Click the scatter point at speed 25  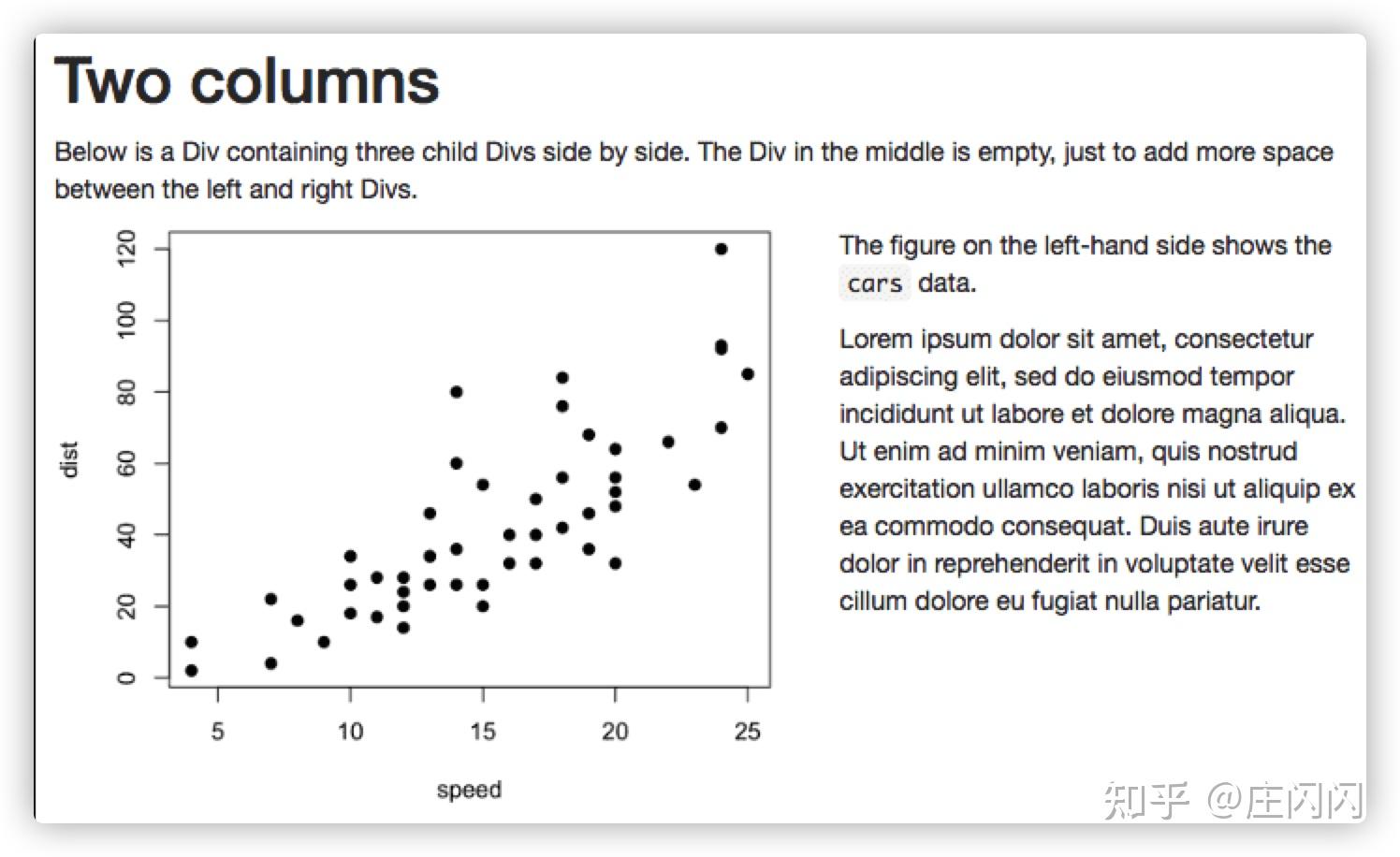tap(747, 374)
